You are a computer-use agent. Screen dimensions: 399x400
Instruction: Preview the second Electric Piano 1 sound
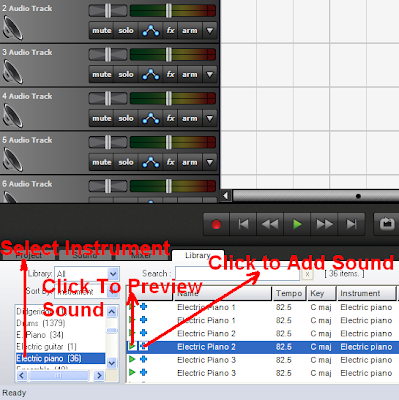pos(132,320)
